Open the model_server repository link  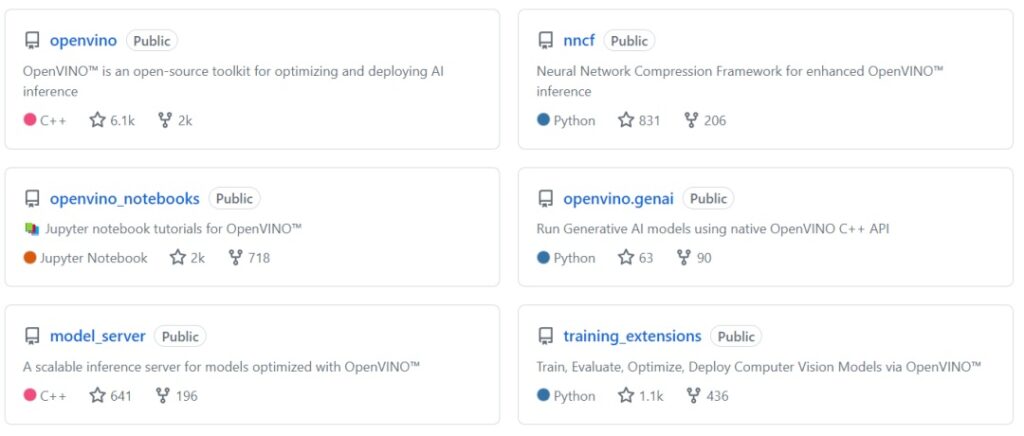click(98, 337)
